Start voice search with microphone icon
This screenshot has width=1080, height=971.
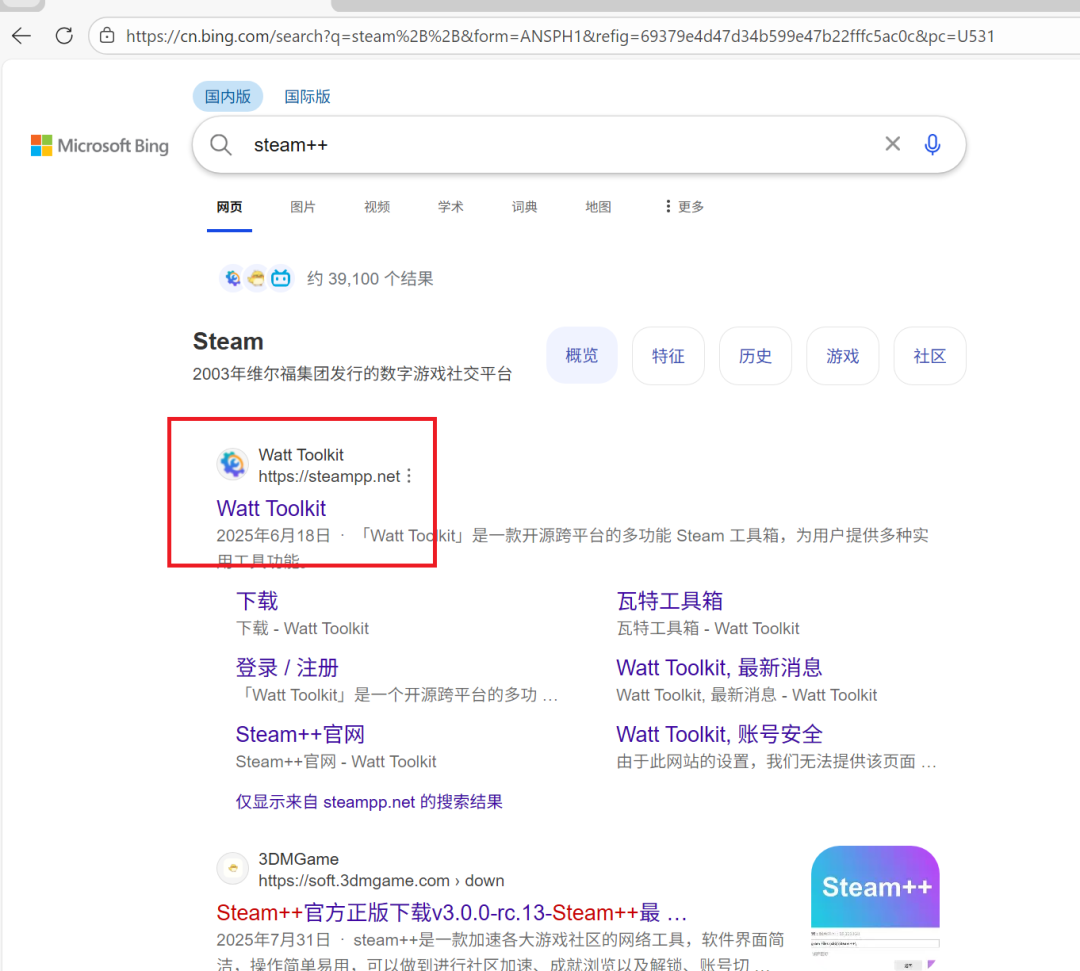pos(933,145)
